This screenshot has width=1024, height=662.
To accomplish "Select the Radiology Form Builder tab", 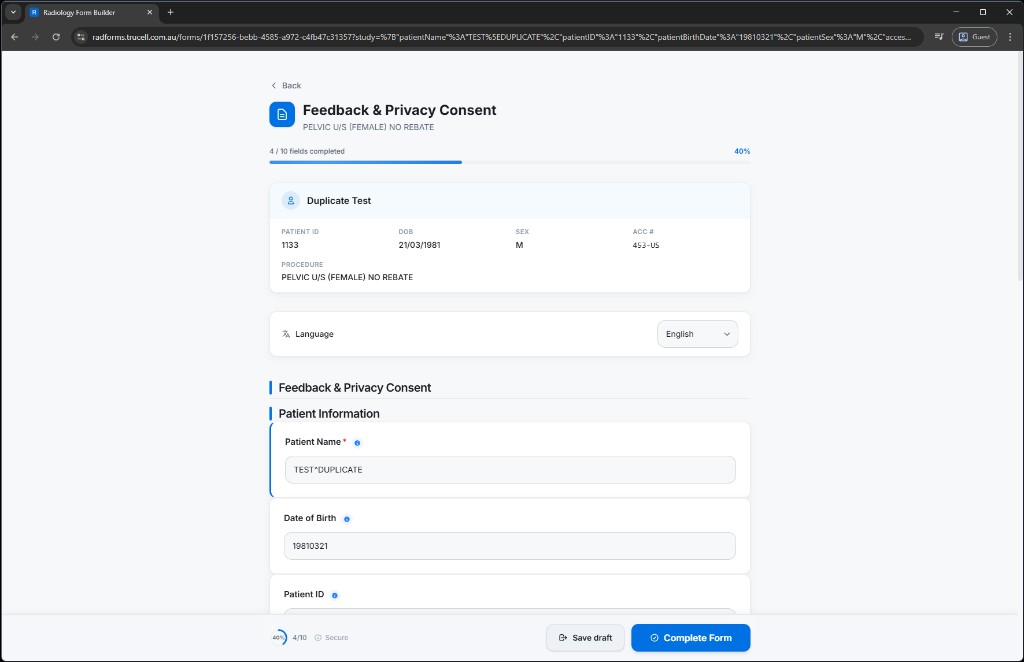I will click(91, 12).
